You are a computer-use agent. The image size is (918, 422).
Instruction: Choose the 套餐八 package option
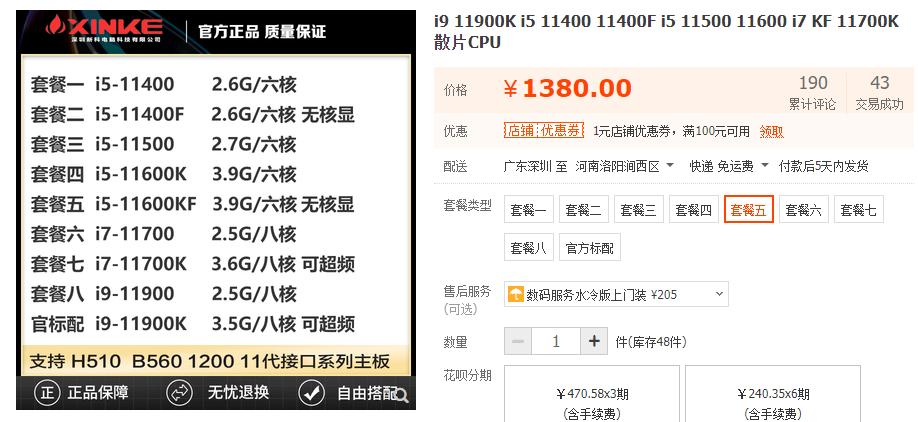(x=528, y=247)
